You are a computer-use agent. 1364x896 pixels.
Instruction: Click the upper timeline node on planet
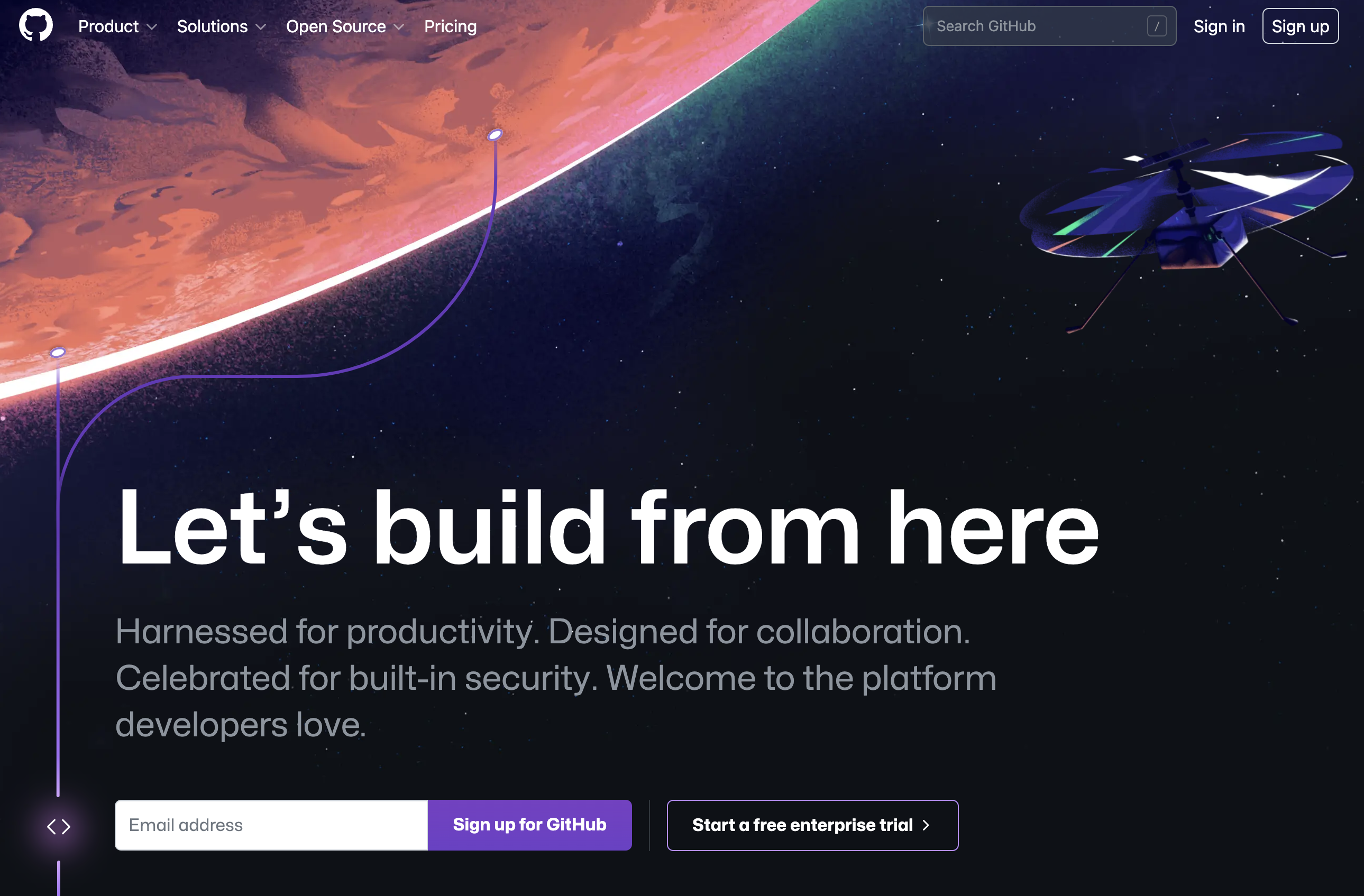[x=495, y=135]
